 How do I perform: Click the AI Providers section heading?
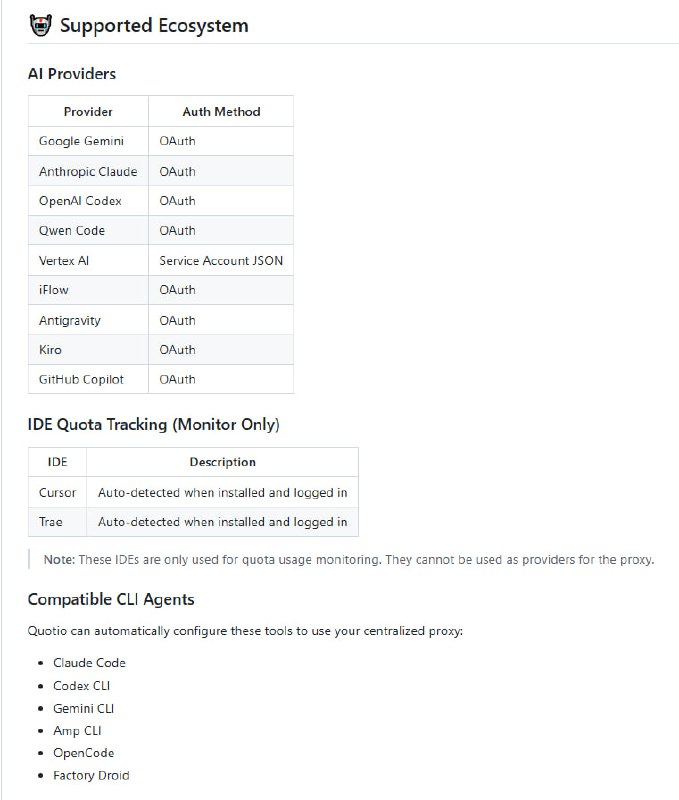coord(72,73)
